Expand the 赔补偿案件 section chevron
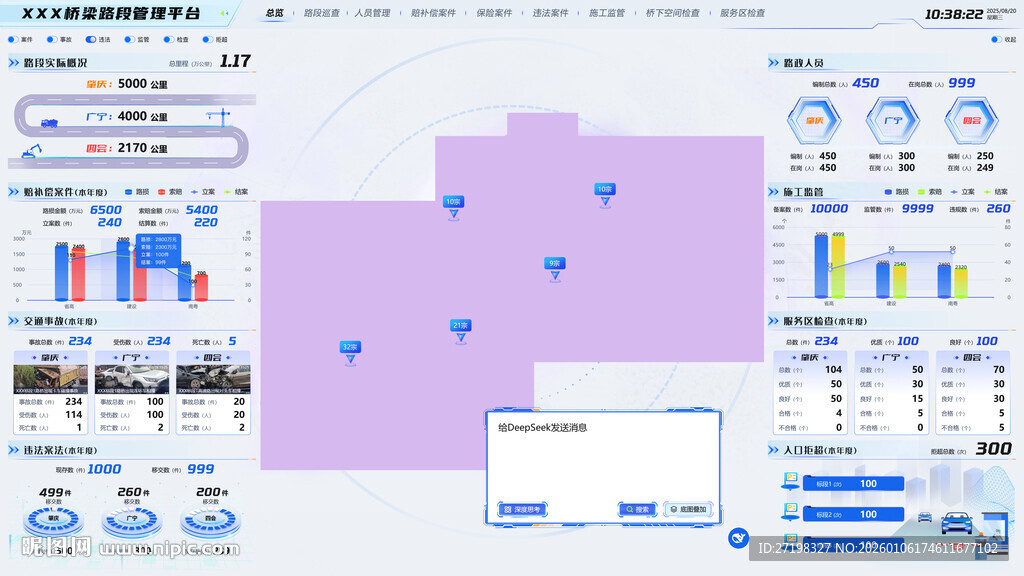Viewport: 1024px width, 576px height. coord(13,192)
